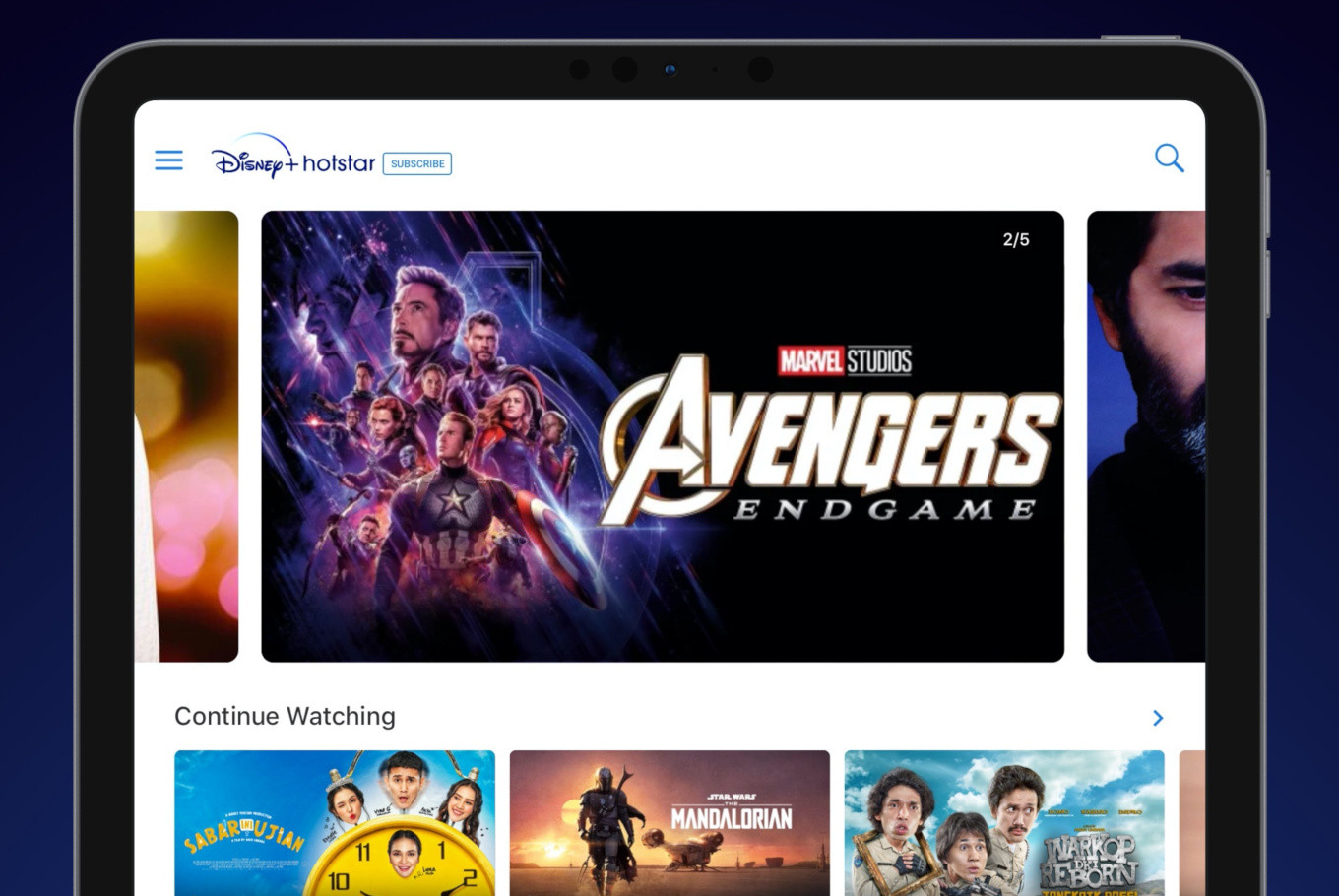Click the Subscribe button
1339x896 pixels.
pos(417,163)
